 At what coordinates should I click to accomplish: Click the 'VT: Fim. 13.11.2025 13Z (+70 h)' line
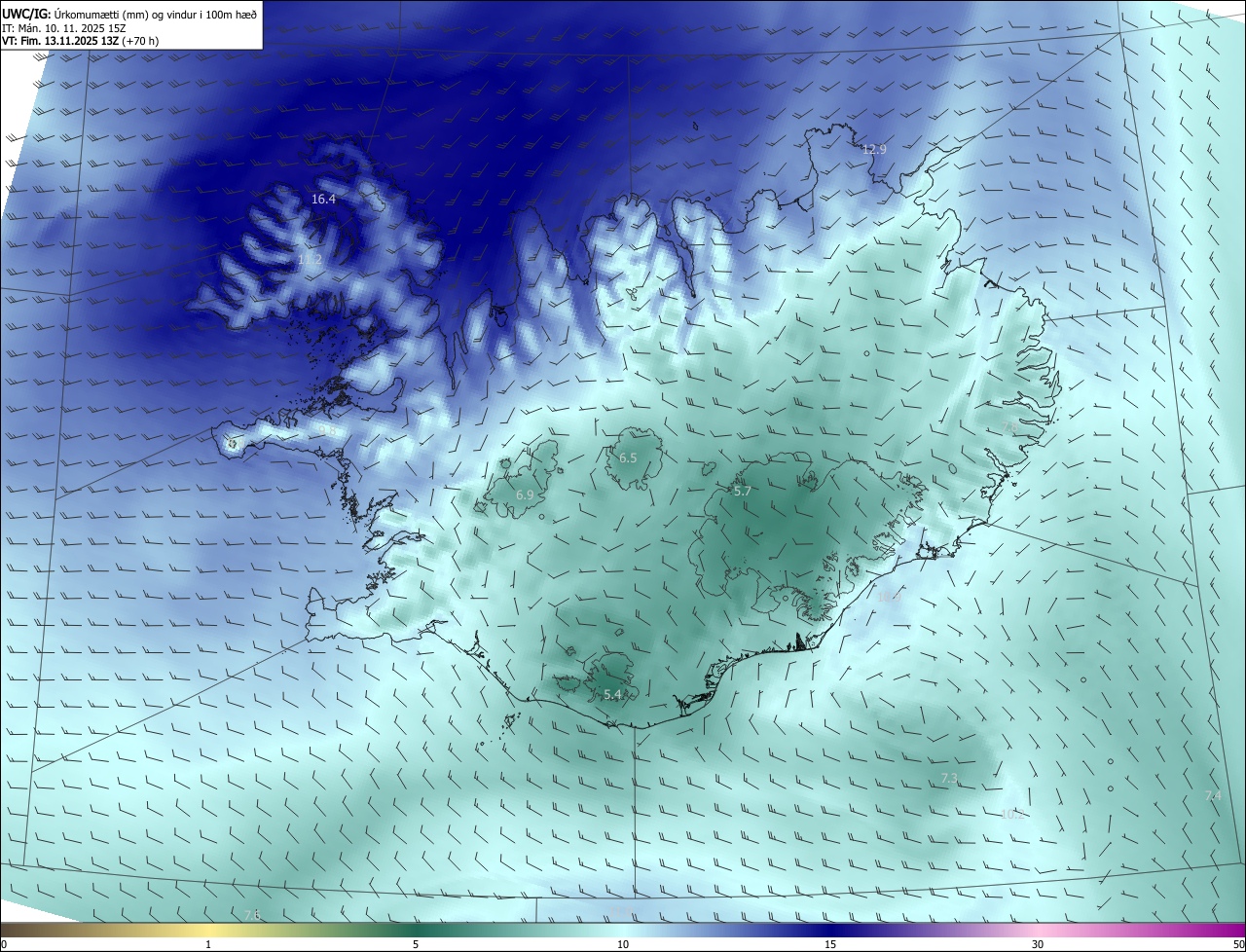(x=80, y=41)
